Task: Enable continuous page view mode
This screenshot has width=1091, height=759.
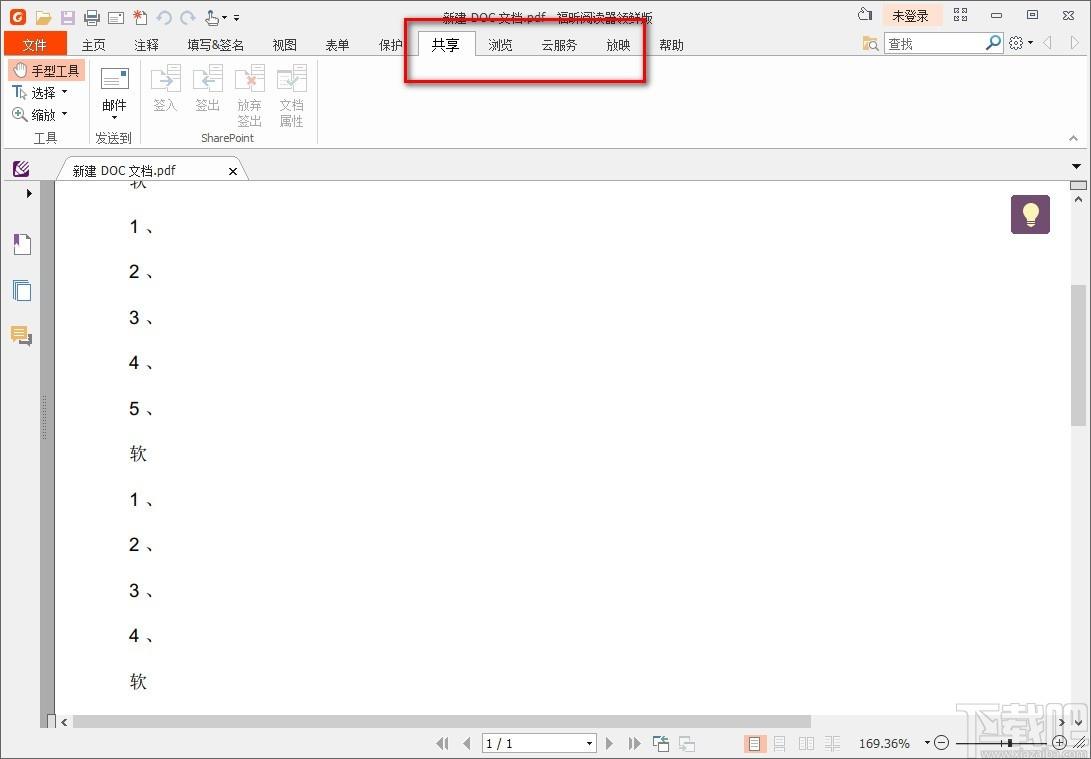Action: pos(779,743)
